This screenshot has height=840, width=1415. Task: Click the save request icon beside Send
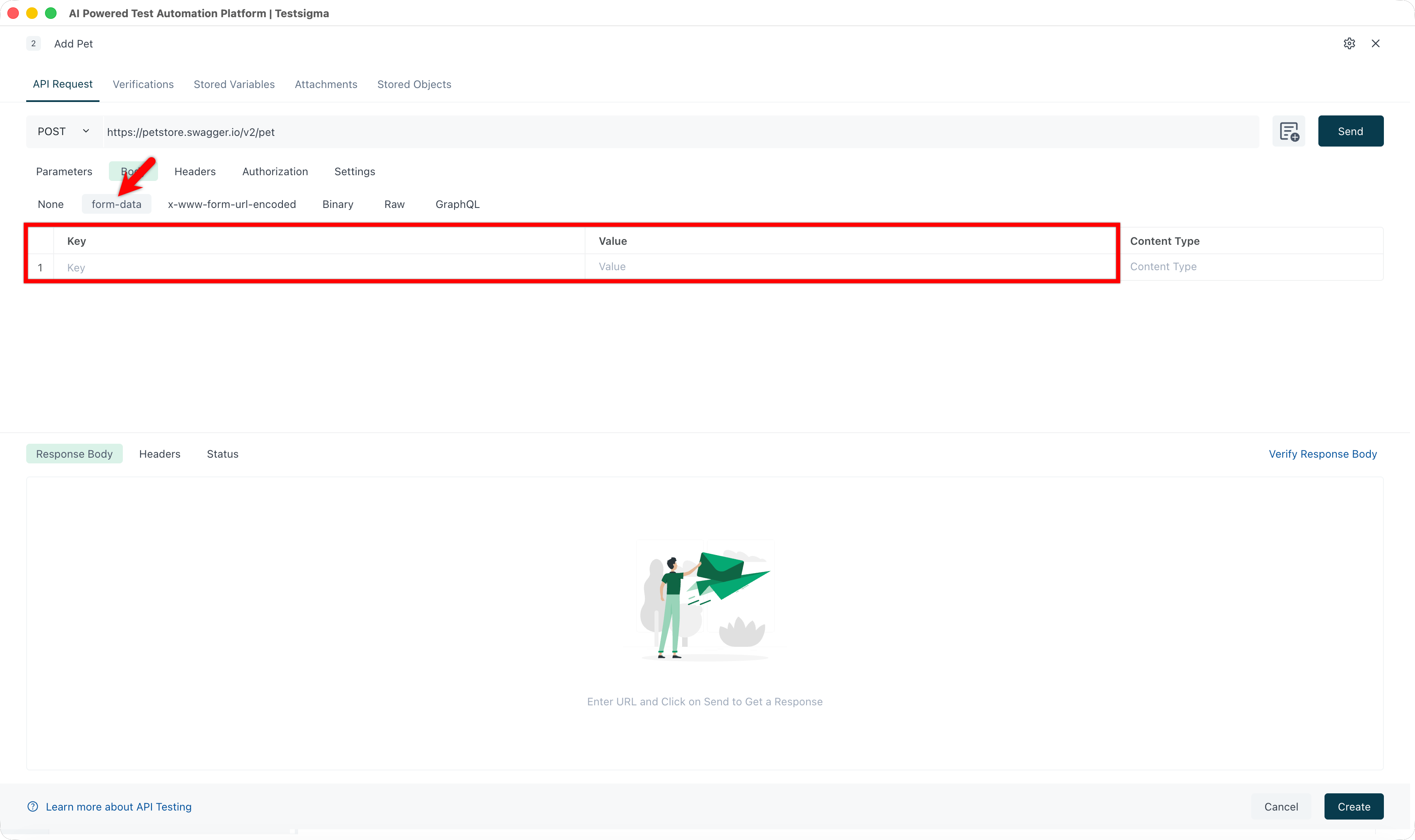point(1288,131)
